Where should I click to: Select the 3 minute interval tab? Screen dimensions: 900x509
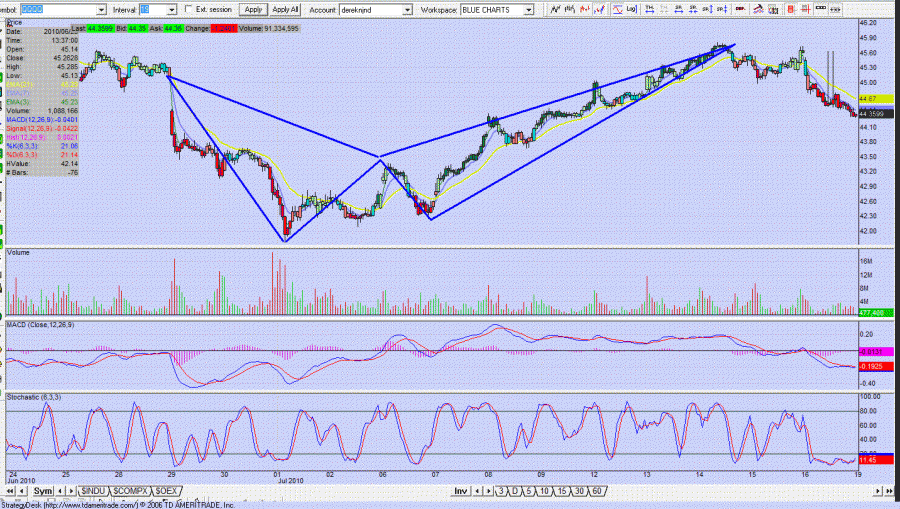(x=501, y=491)
